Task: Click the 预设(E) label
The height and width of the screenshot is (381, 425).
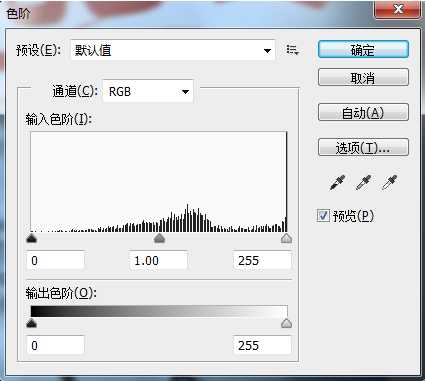Action: pyautogui.click(x=39, y=50)
